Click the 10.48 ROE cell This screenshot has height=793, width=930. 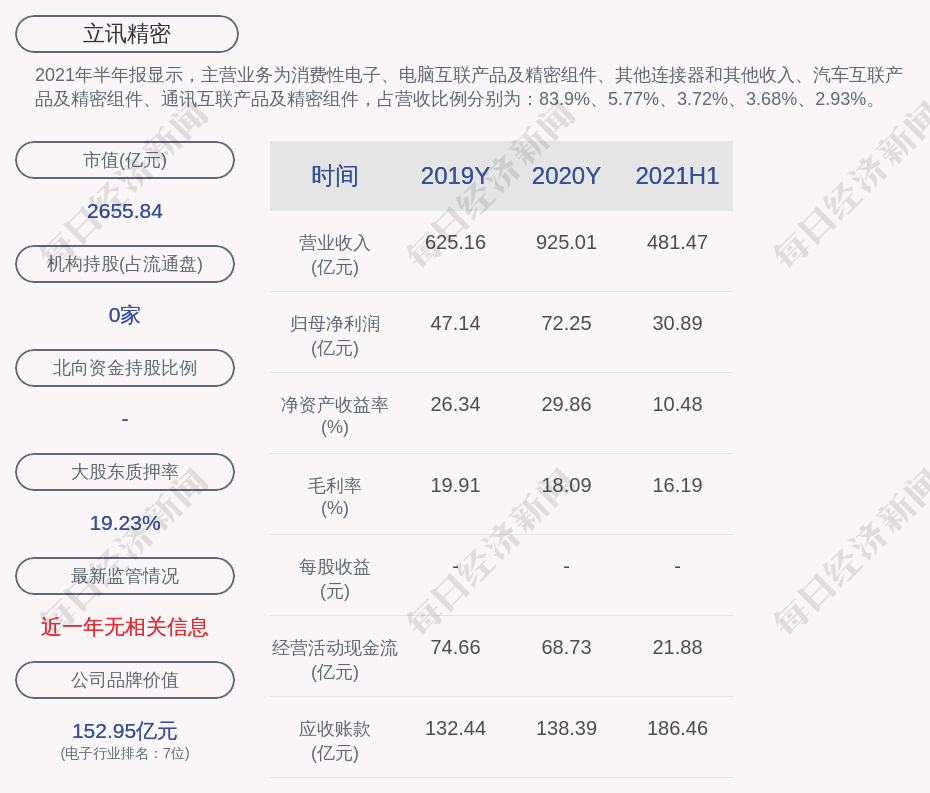coord(677,405)
